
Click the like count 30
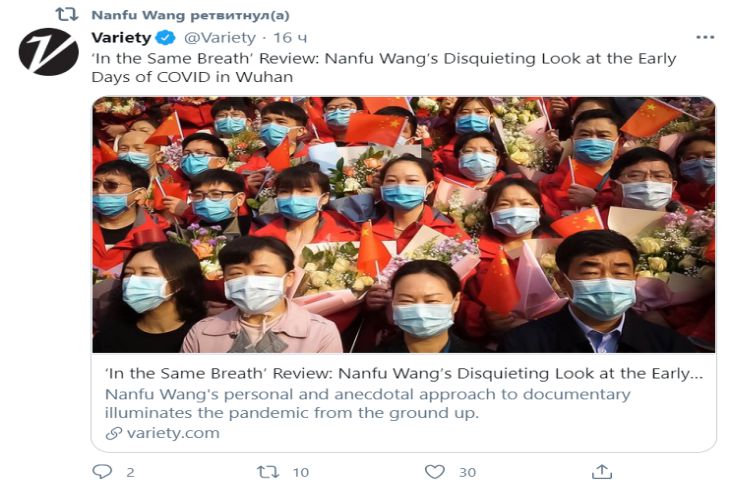467,472
